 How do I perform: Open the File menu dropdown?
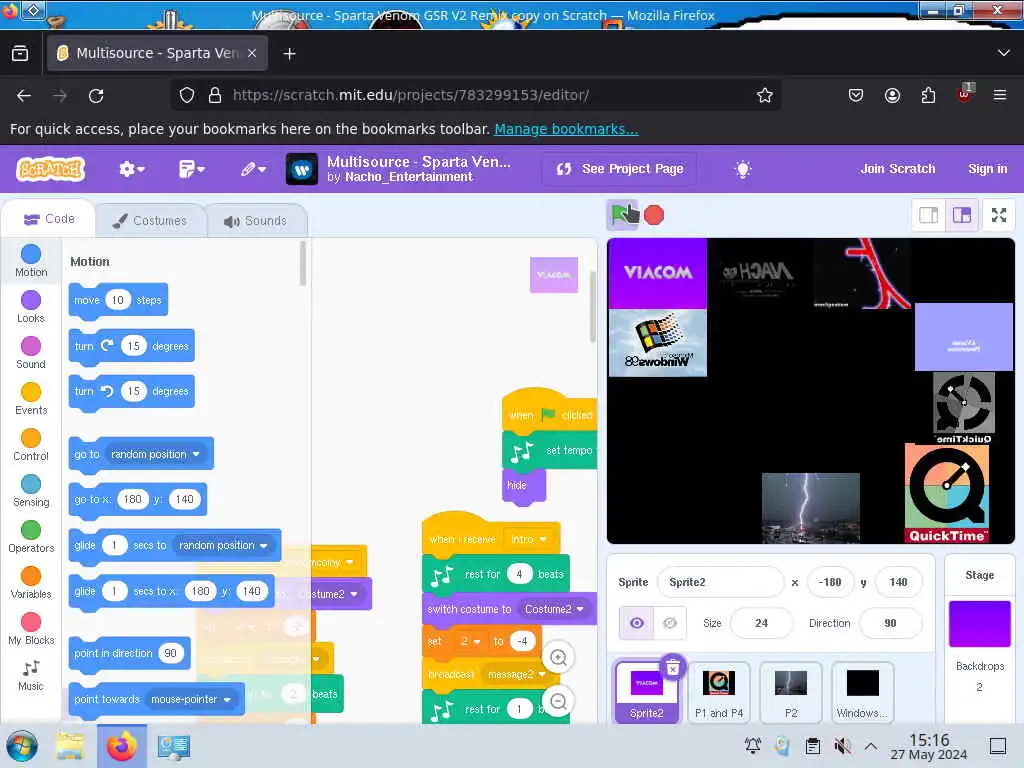tap(192, 169)
